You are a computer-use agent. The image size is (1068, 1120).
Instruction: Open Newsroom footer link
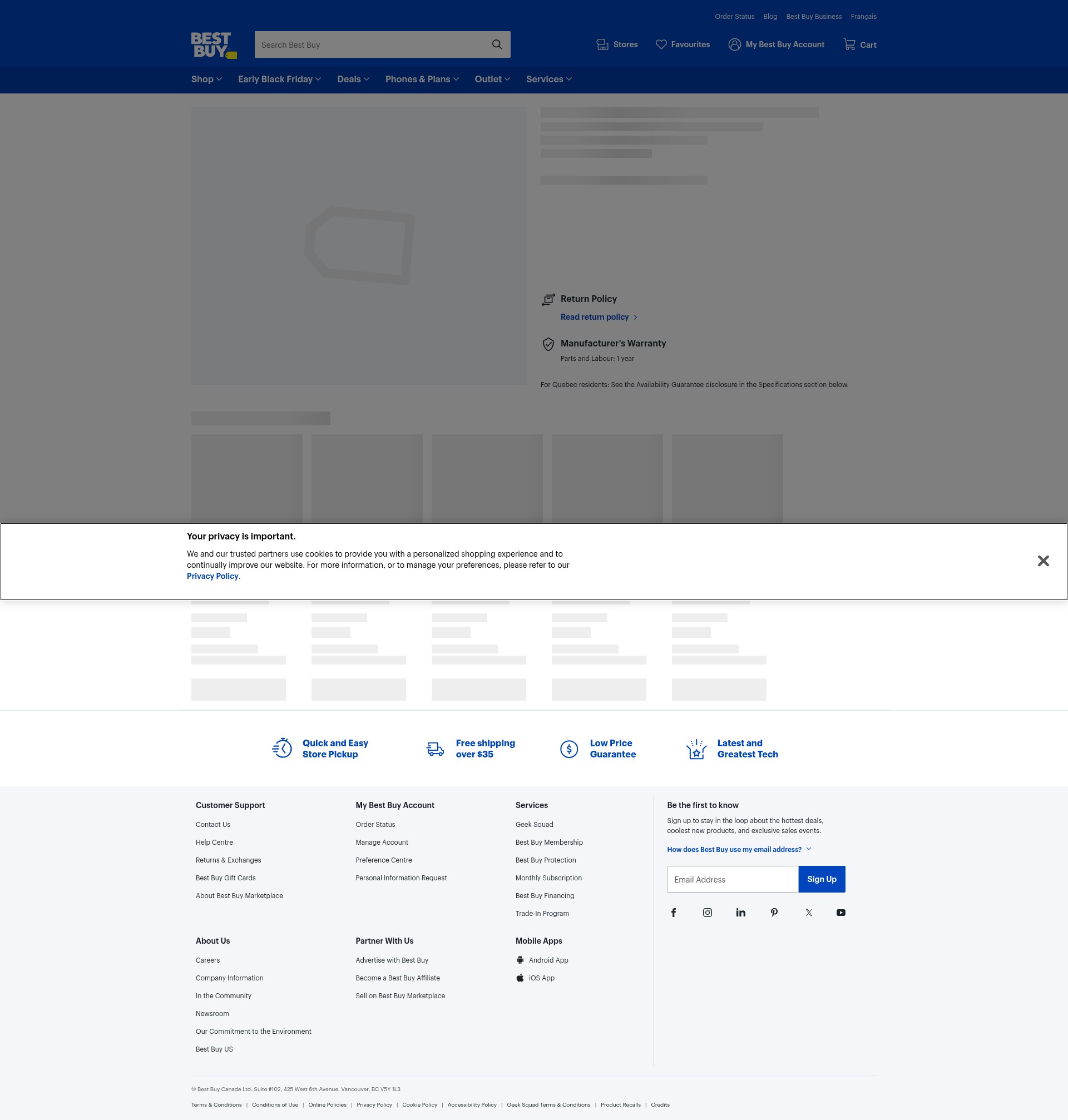point(212,1014)
